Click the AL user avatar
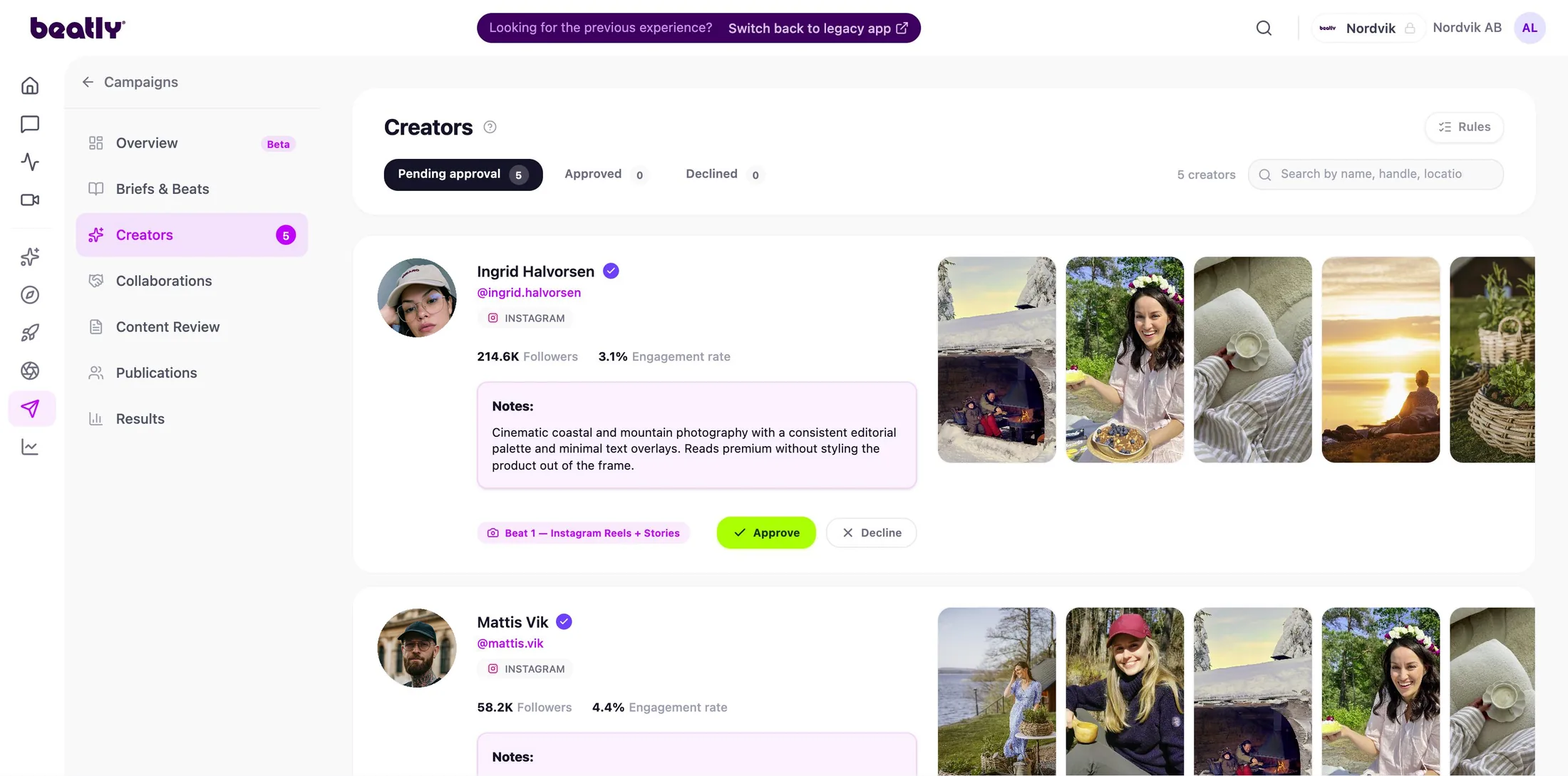The width and height of the screenshot is (1568, 776). point(1530,28)
